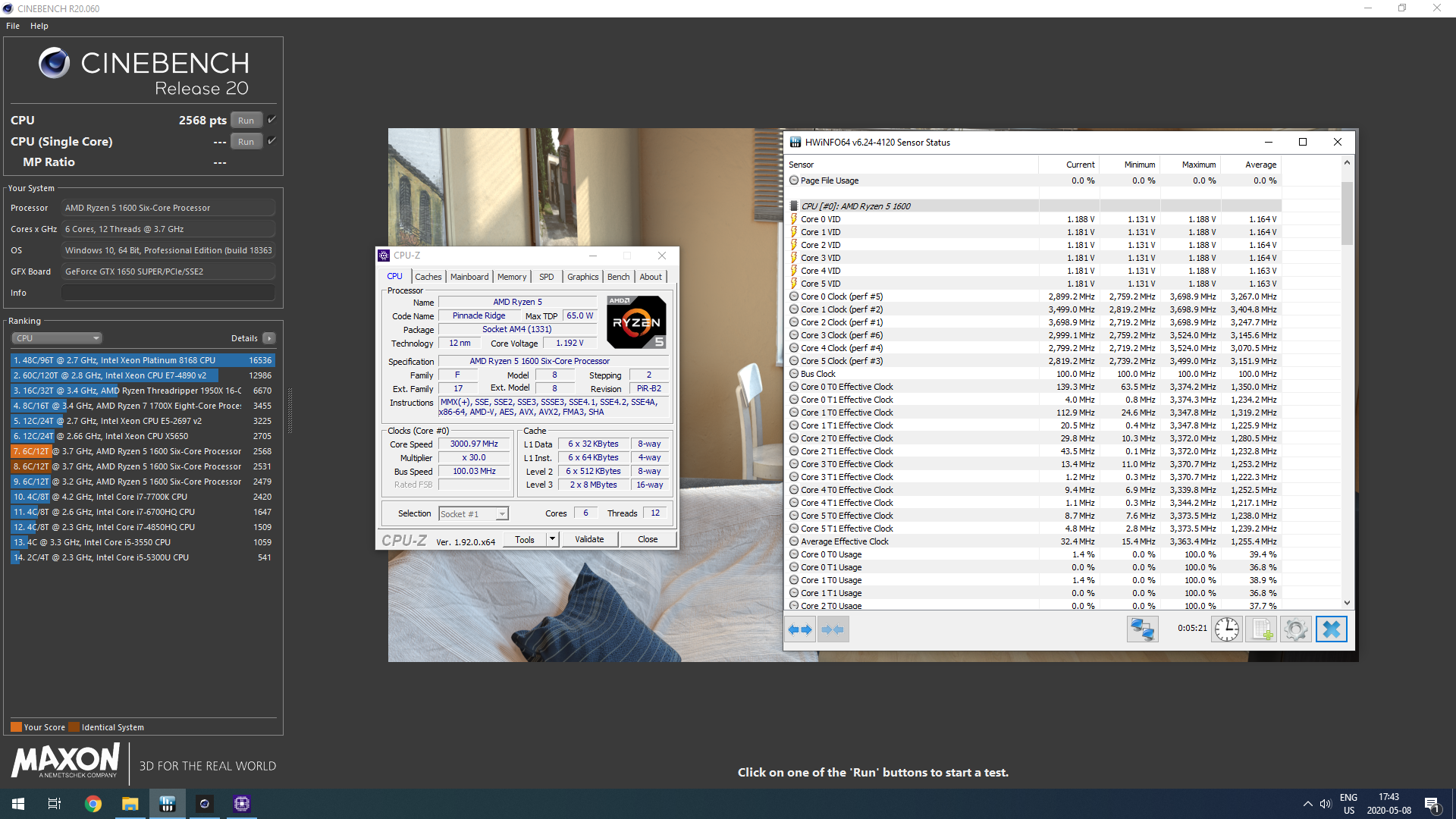Click HWiNFO log file icon

coord(1262,629)
